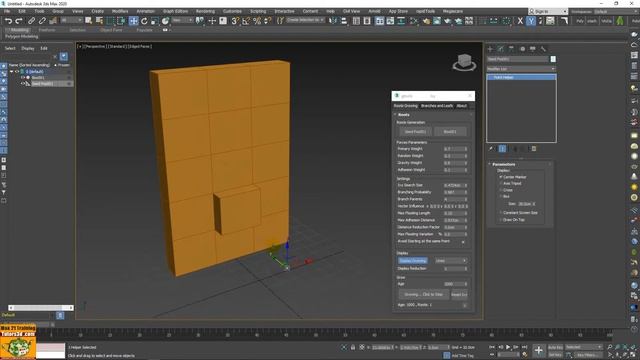This screenshot has width=640, height=360.
Task: Click the ViewCube in the viewport
Action: click(464, 62)
